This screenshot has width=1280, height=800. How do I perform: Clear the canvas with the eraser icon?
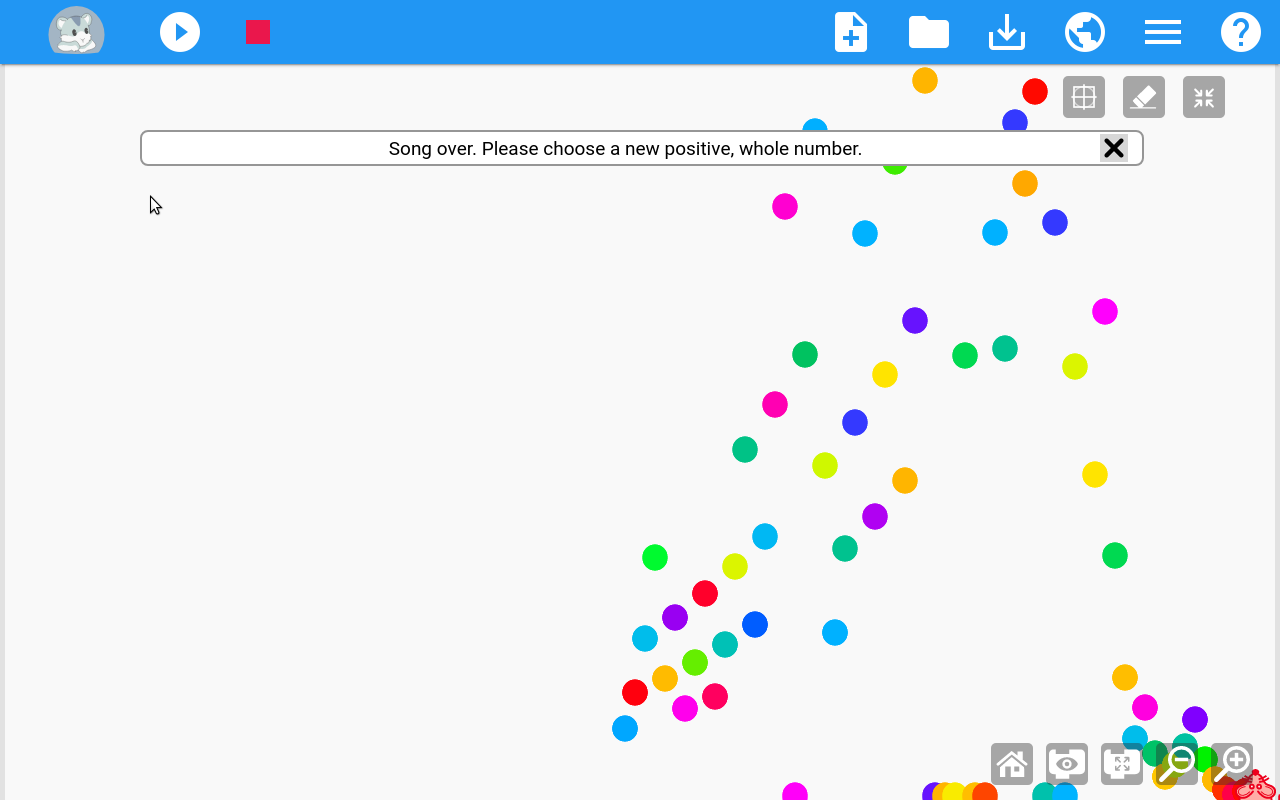coord(1144,97)
